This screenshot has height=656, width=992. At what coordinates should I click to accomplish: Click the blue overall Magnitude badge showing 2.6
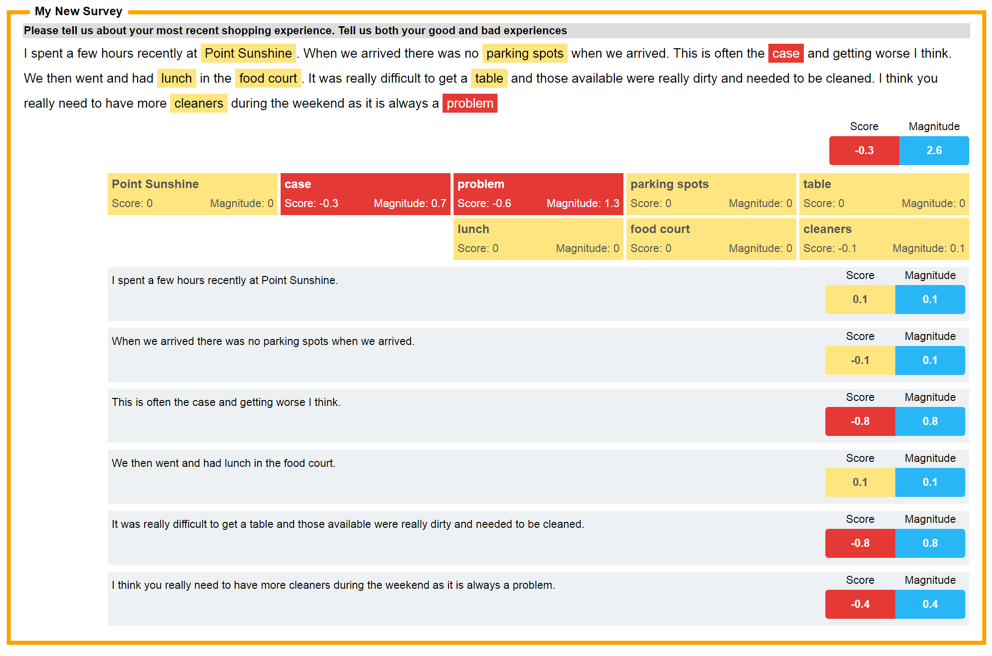[x=934, y=150]
